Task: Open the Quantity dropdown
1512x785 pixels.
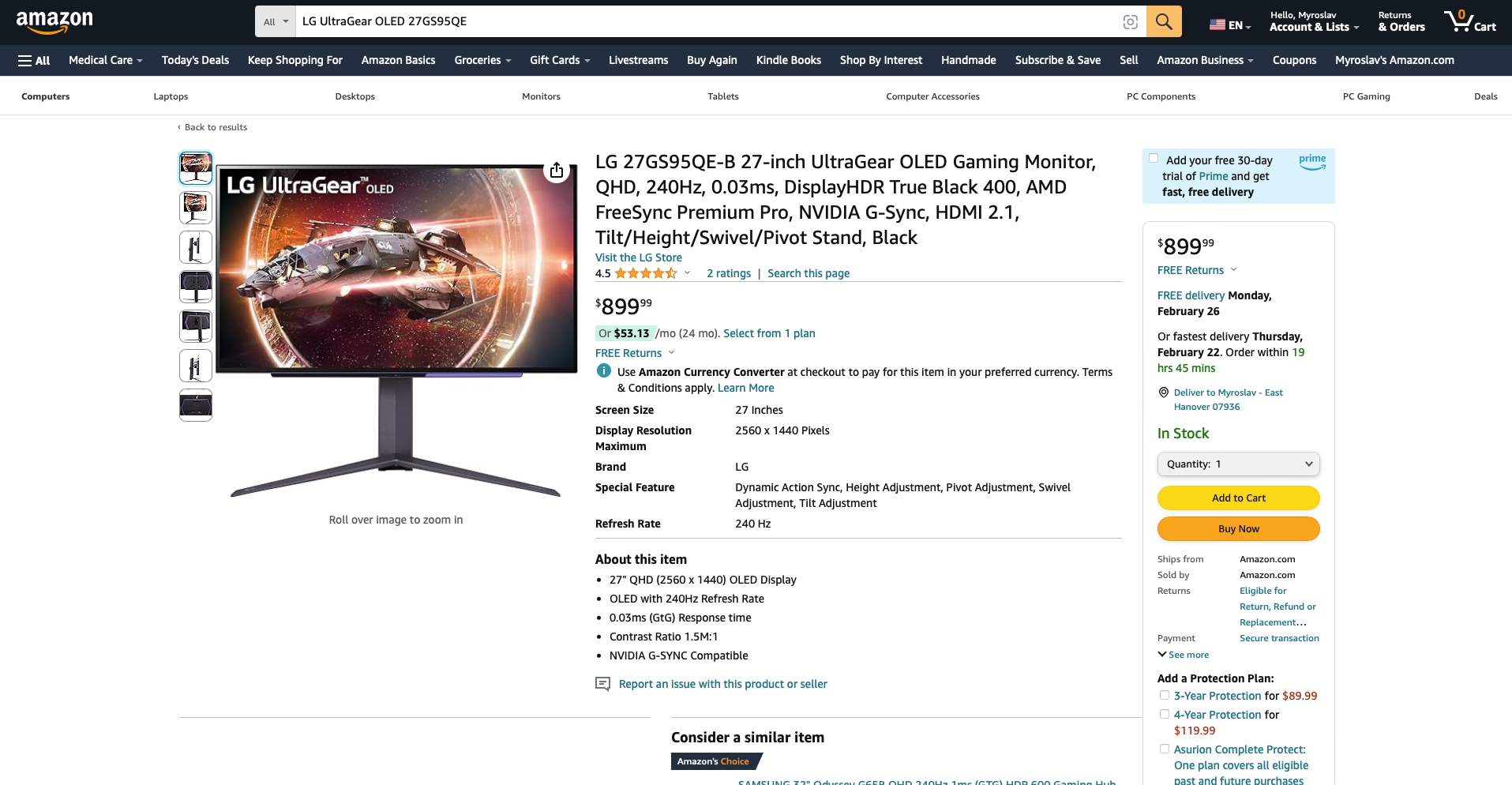Action: [1238, 464]
